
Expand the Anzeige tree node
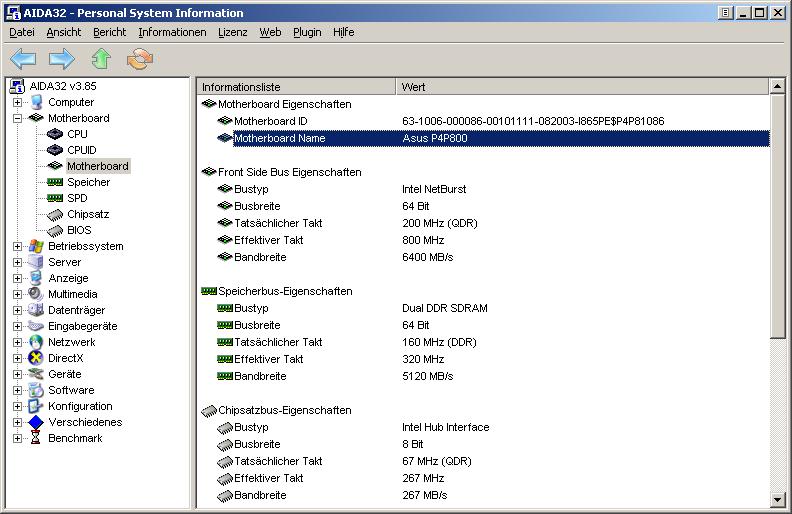(x=18, y=279)
